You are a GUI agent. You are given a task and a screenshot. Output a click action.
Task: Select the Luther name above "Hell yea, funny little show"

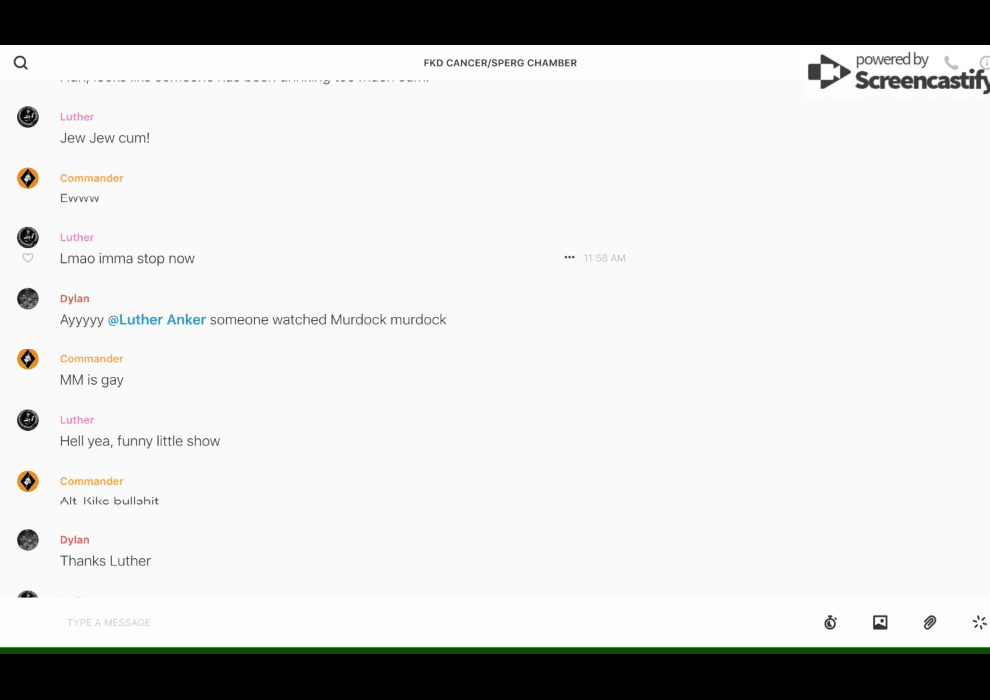tap(77, 420)
